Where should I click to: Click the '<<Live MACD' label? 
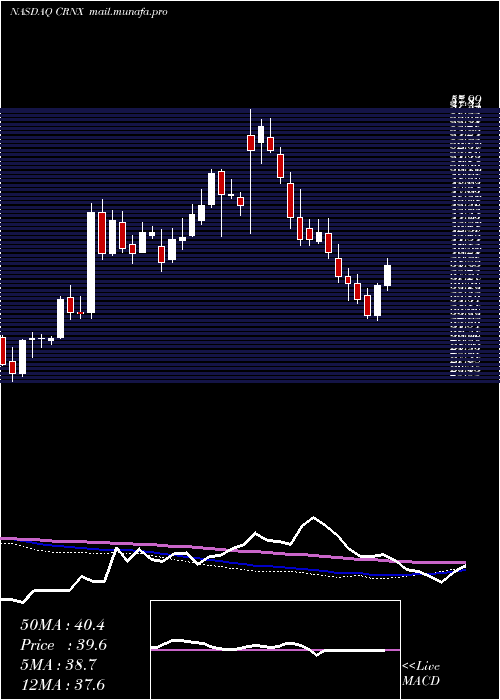point(421,673)
